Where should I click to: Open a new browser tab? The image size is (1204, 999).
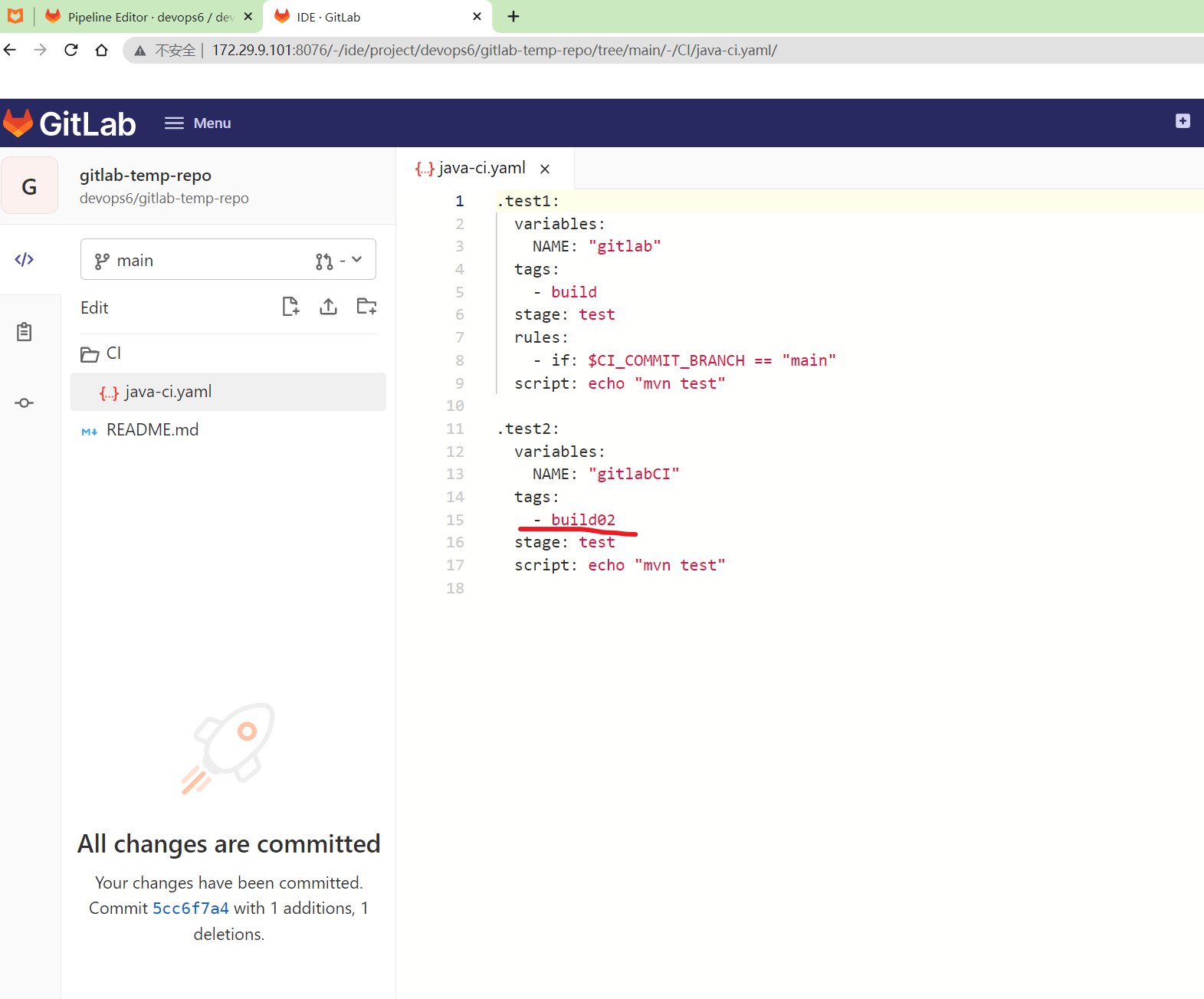[x=513, y=16]
